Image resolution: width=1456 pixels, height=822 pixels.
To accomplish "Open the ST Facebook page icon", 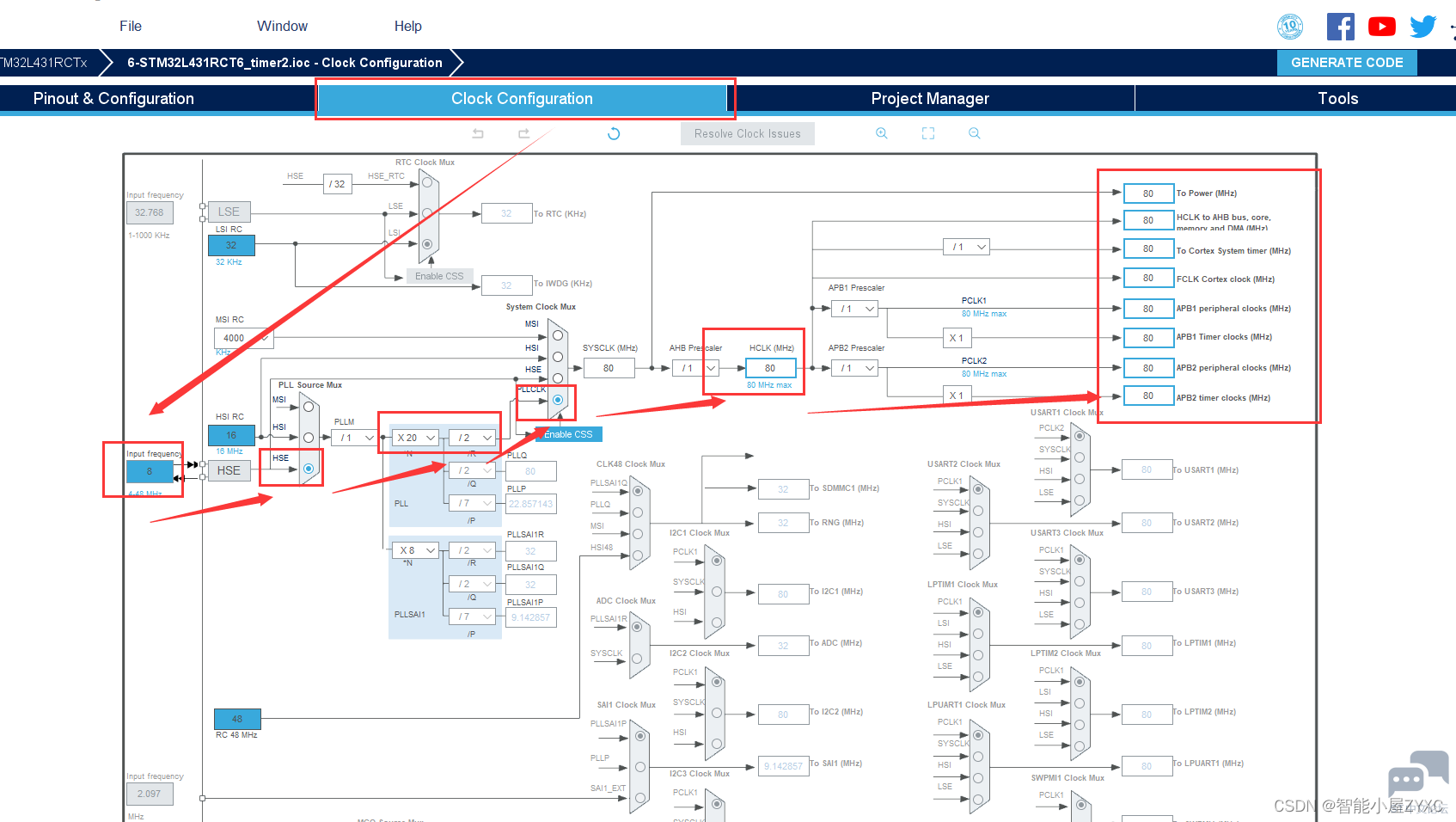I will (x=1341, y=27).
